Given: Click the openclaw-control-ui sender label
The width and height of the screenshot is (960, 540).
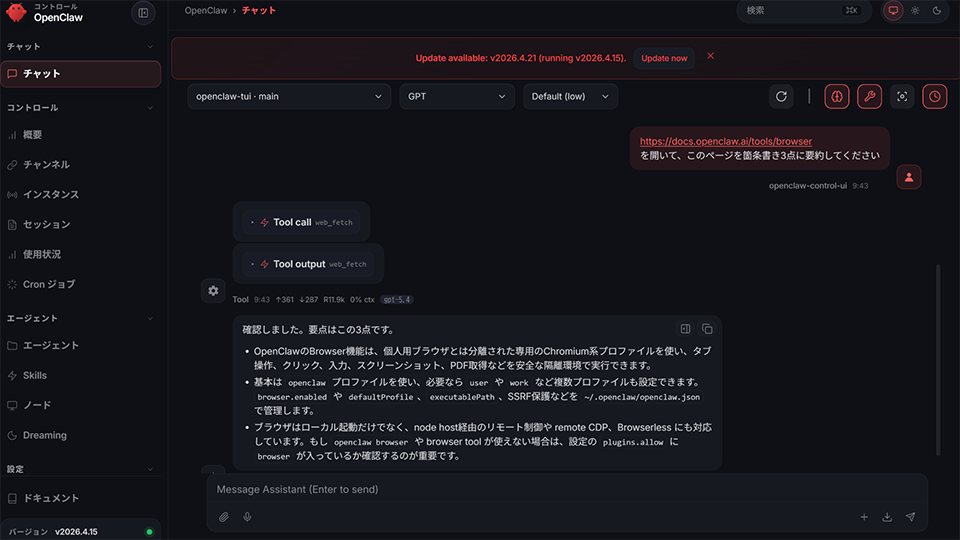Looking at the screenshot, I should coord(808,186).
